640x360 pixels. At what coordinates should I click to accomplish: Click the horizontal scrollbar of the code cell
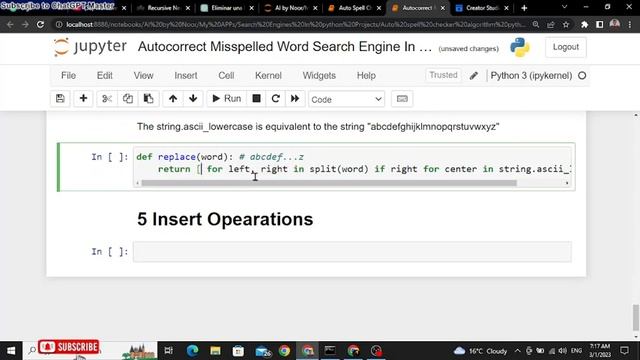tap(329, 183)
